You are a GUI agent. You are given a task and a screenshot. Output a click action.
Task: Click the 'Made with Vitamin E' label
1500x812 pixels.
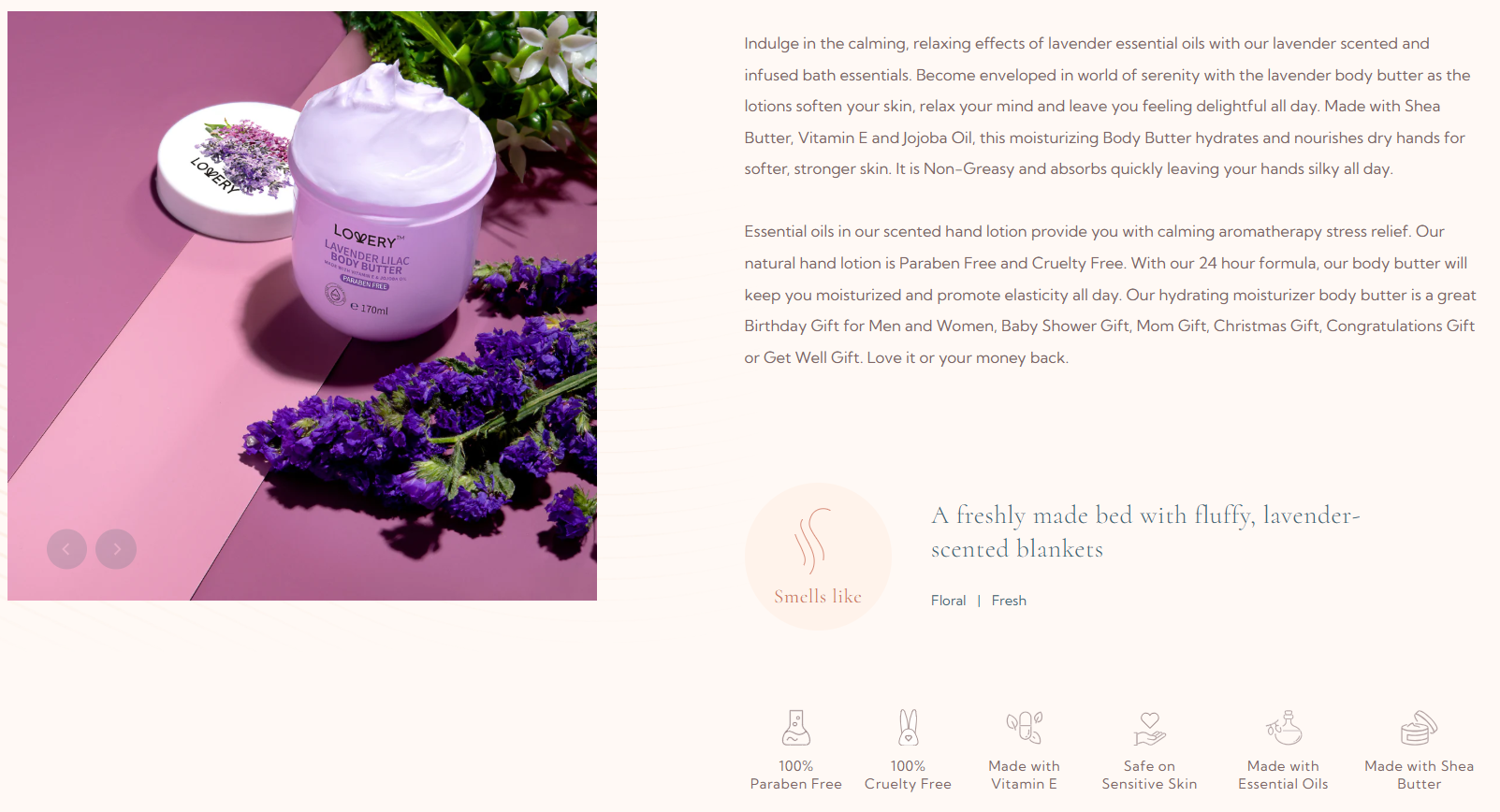pyautogui.click(x=1025, y=775)
